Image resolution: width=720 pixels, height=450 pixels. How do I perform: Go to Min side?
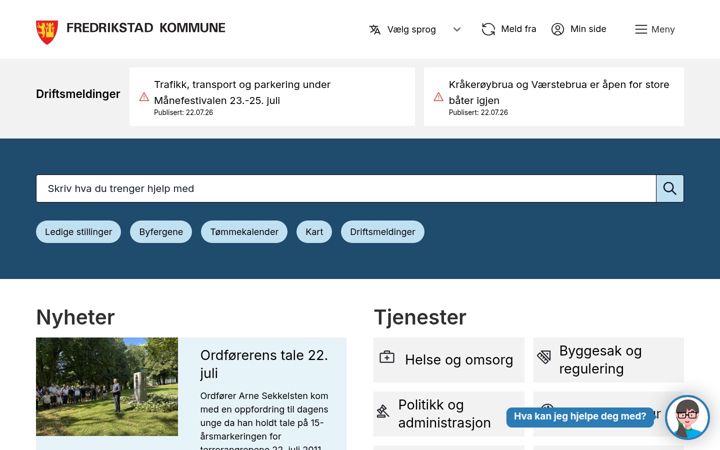pyautogui.click(x=579, y=29)
